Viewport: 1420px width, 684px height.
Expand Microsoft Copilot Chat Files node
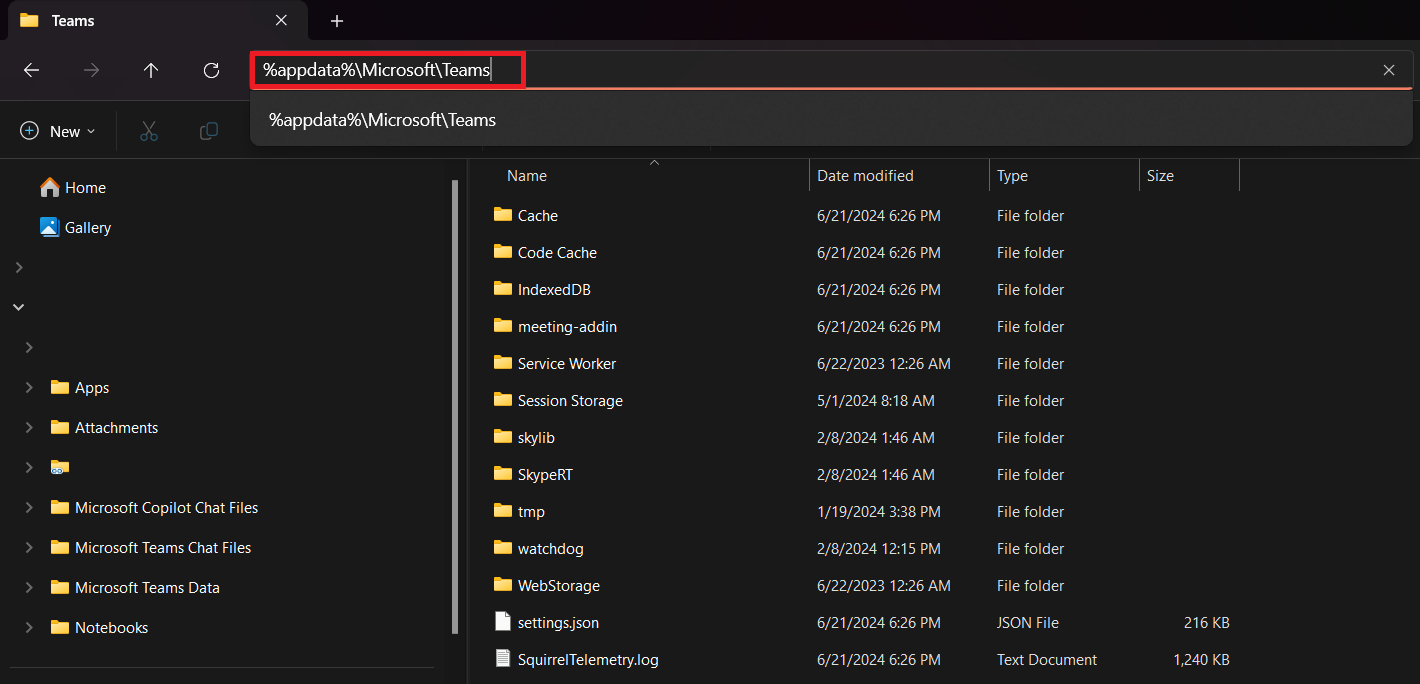click(x=29, y=508)
